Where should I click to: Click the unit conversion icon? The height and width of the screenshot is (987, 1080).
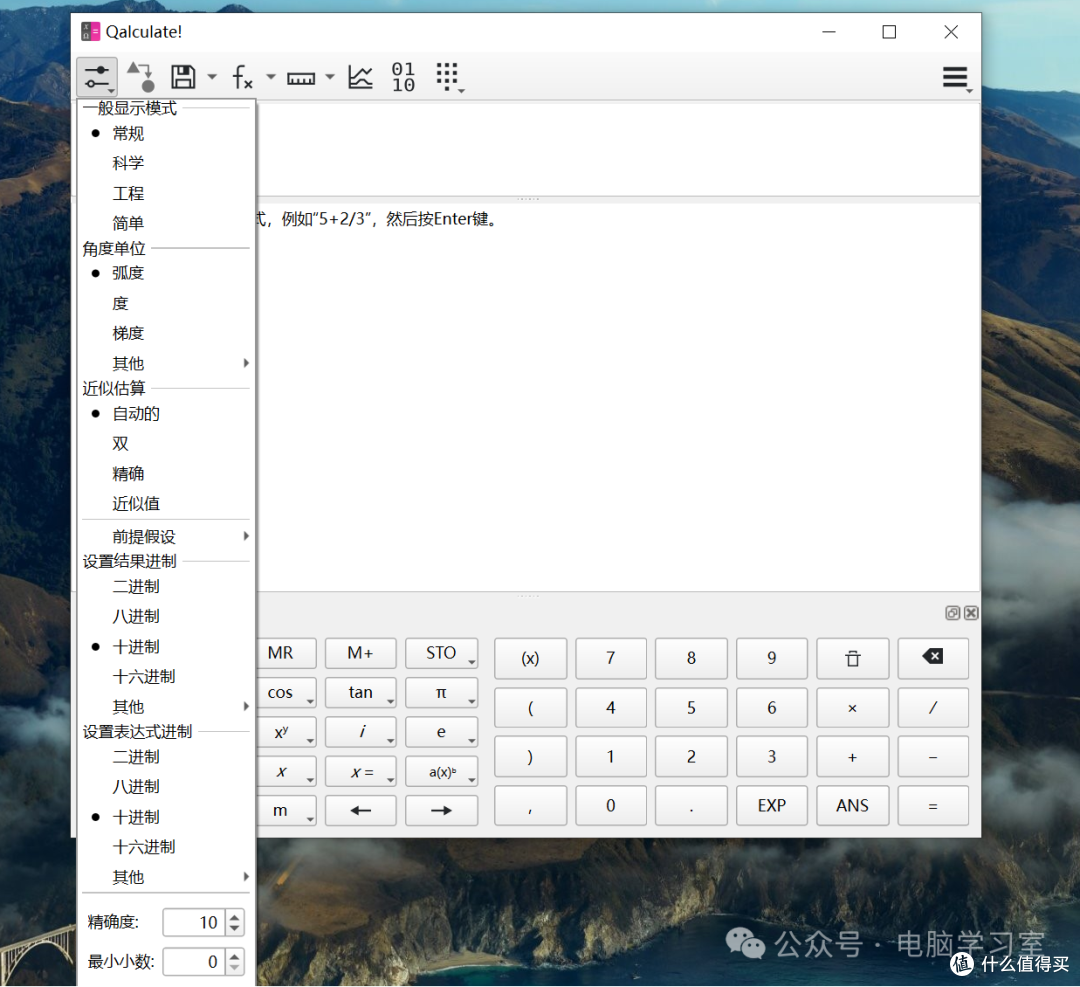pyautogui.click(x=141, y=76)
